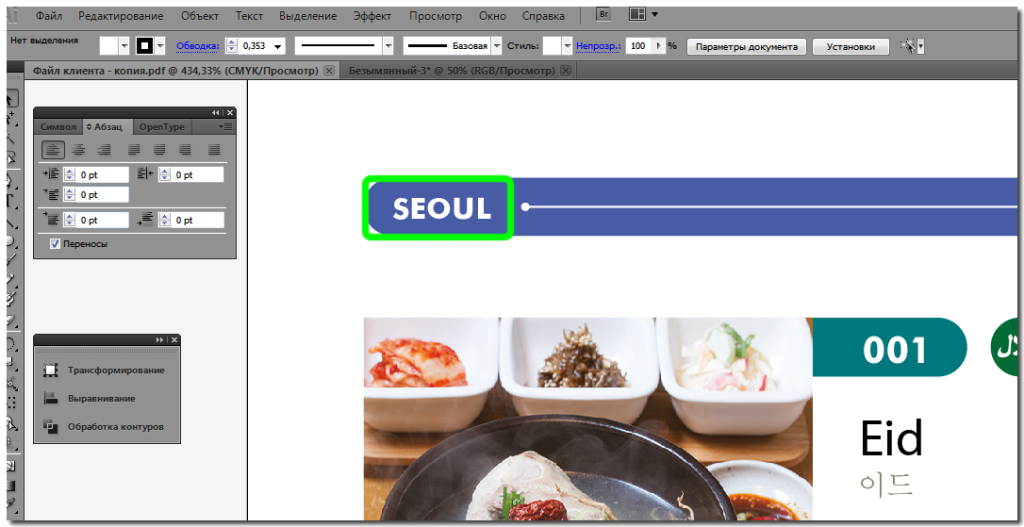Image resolution: width=1024 pixels, height=527 pixels.
Task: Select align left paragraph icon
Action: click(x=54, y=150)
